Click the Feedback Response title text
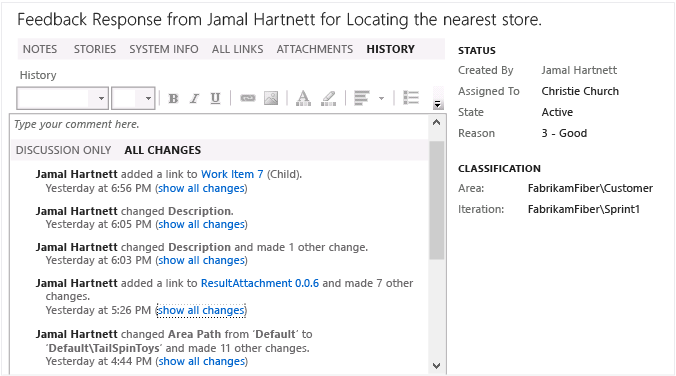 click(x=279, y=20)
